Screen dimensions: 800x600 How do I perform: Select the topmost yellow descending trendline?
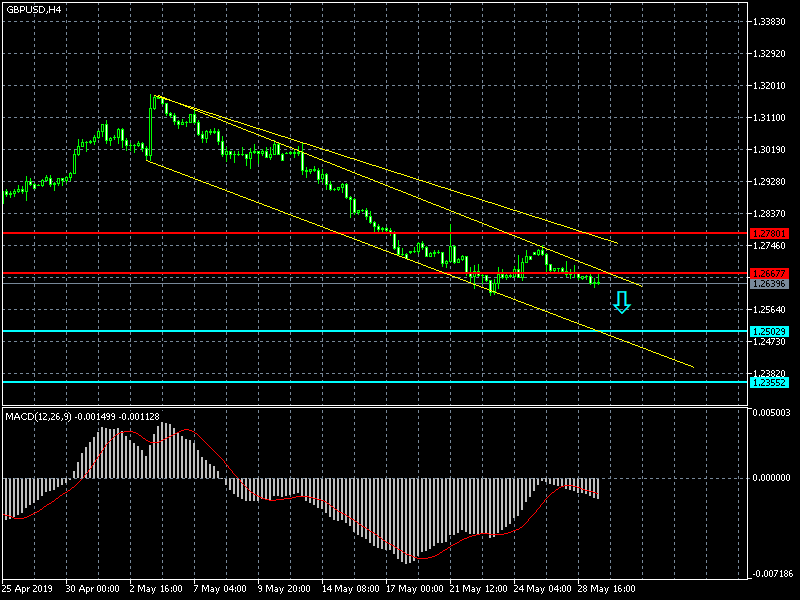click(400, 170)
